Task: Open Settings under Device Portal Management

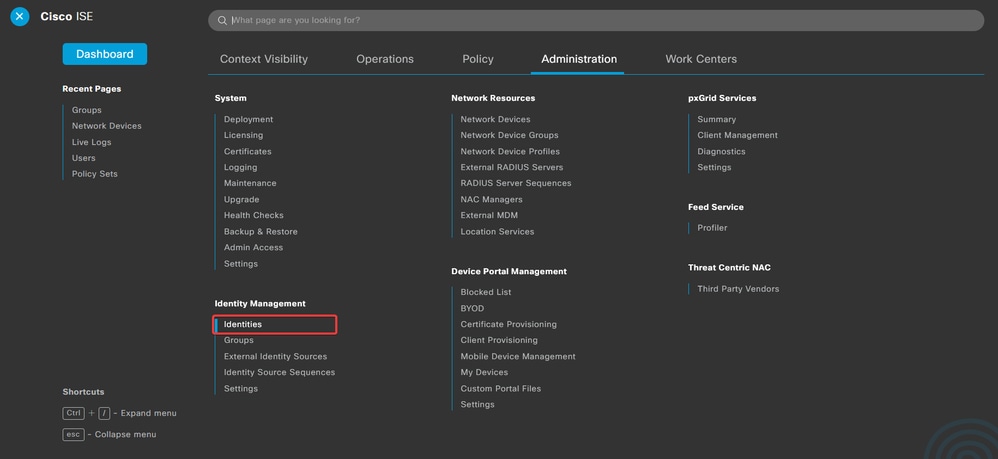Action: click(477, 405)
